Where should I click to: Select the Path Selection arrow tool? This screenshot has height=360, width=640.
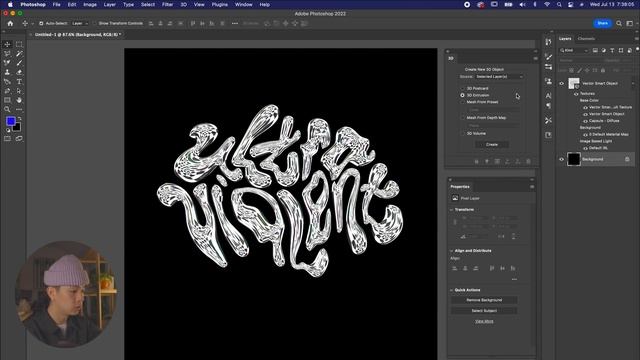point(19,91)
